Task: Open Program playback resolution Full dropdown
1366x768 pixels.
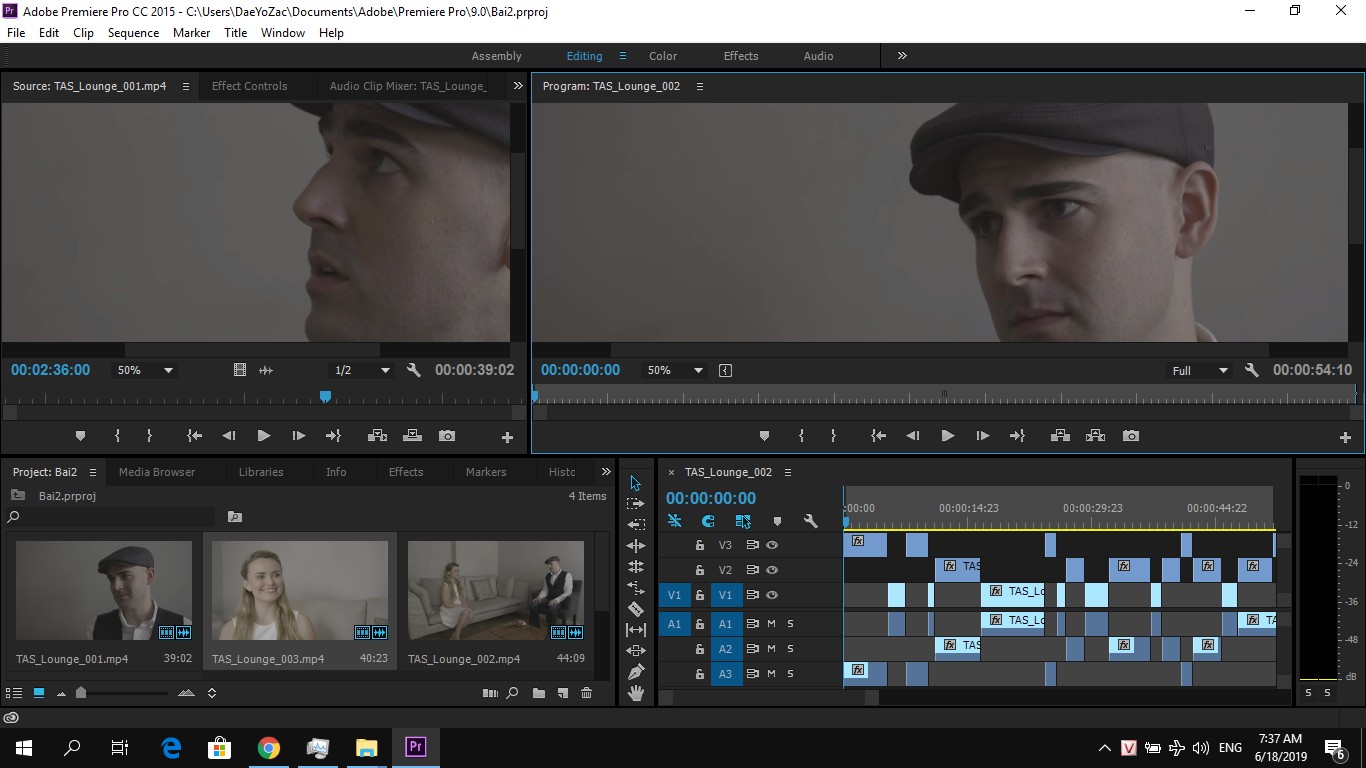Action: tap(1200, 370)
